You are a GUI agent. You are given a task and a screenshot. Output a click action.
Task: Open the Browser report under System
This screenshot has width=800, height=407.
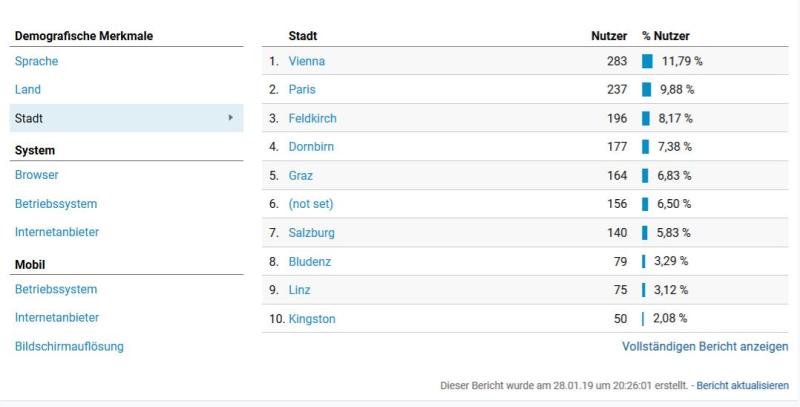coord(37,174)
